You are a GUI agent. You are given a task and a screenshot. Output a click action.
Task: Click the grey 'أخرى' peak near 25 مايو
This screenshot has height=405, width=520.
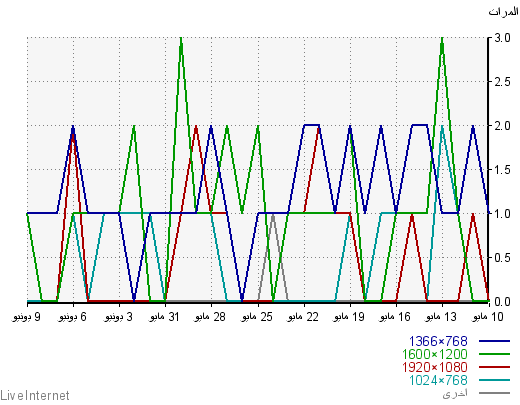click(273, 215)
